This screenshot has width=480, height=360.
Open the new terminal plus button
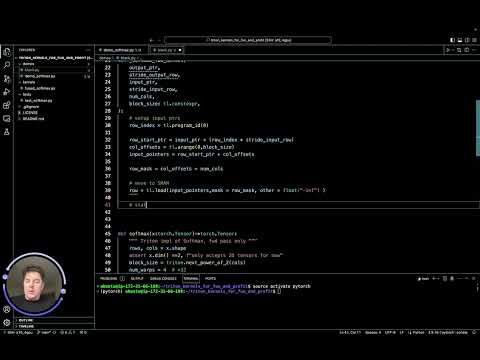coord(435,278)
